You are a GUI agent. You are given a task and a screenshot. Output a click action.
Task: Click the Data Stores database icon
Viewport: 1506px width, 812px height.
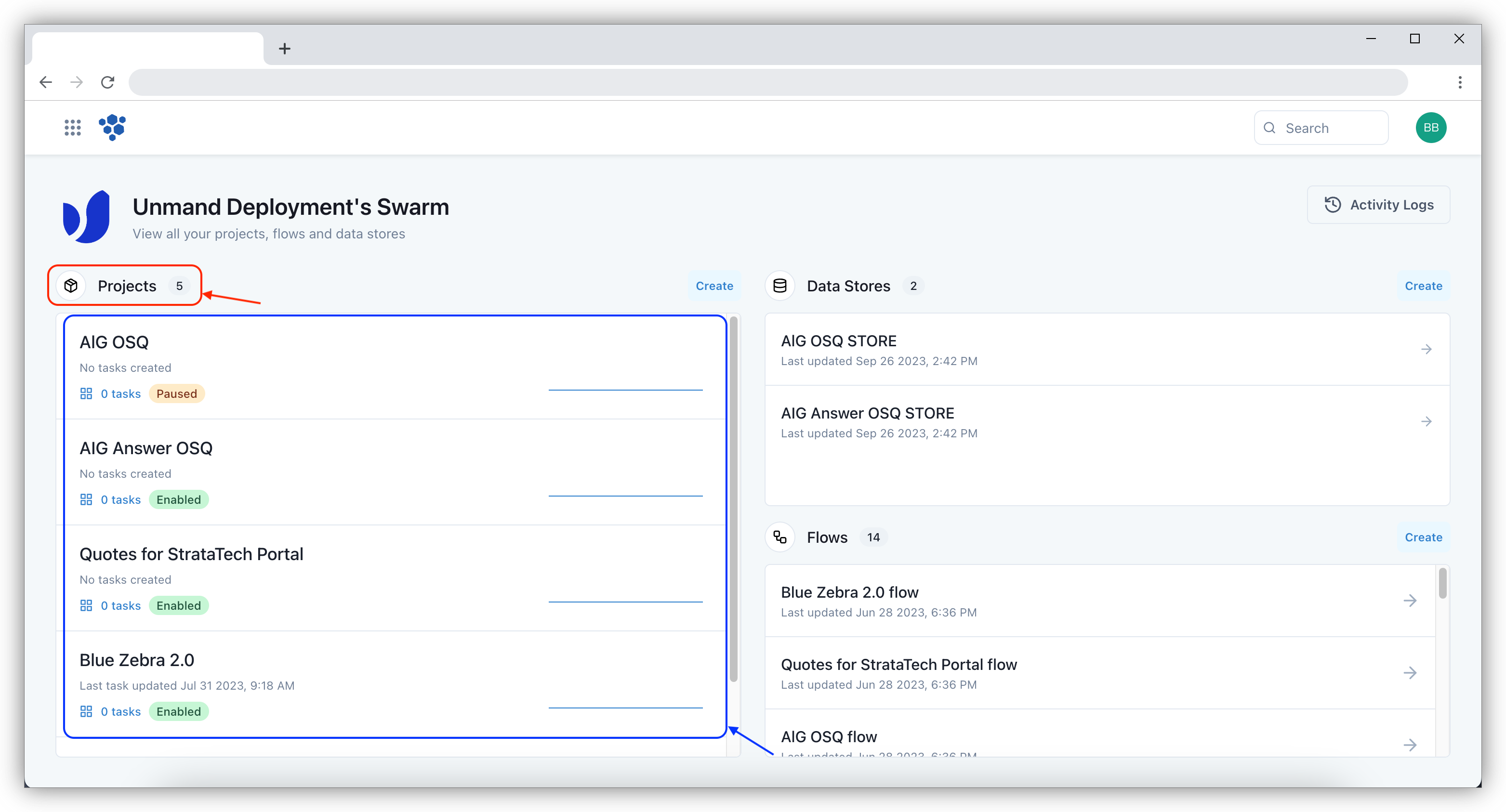pos(780,286)
